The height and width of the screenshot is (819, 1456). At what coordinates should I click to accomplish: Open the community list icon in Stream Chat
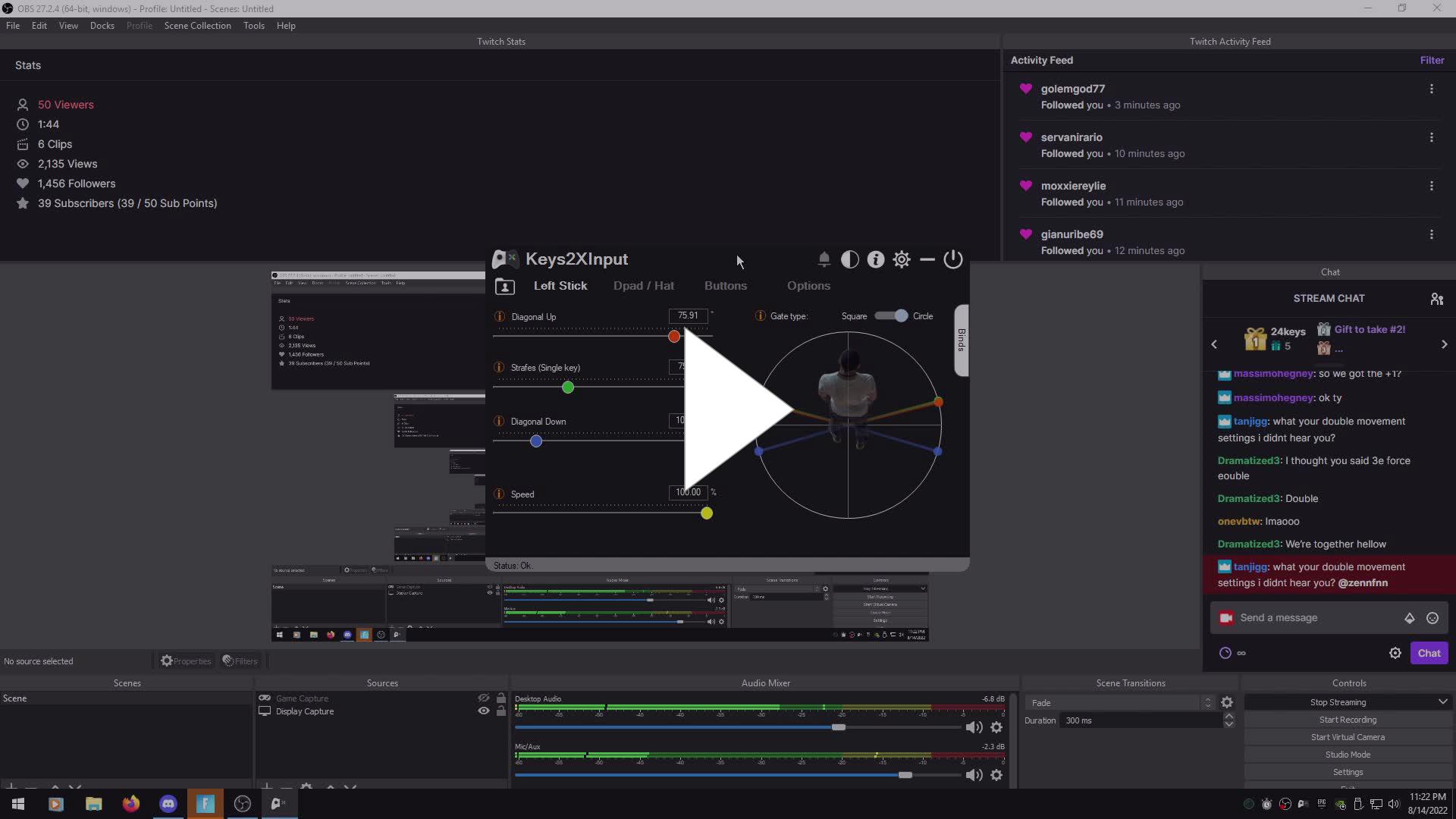pyautogui.click(x=1437, y=298)
